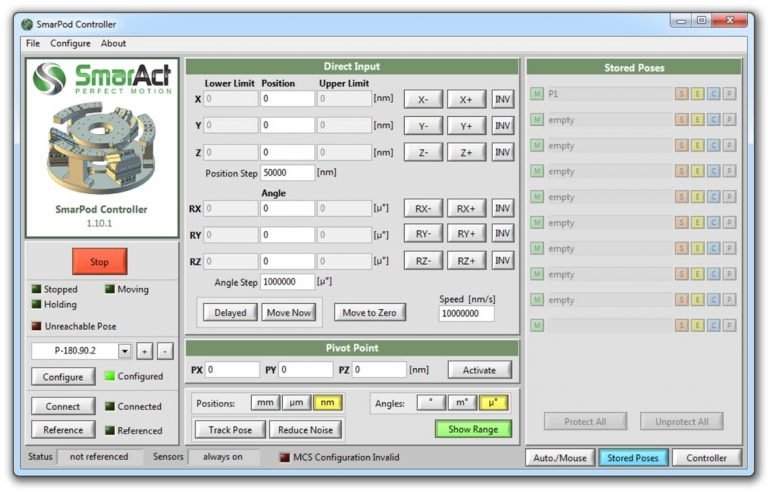This screenshot has width=768, height=492.
Task: Open the File menu
Action: point(33,43)
